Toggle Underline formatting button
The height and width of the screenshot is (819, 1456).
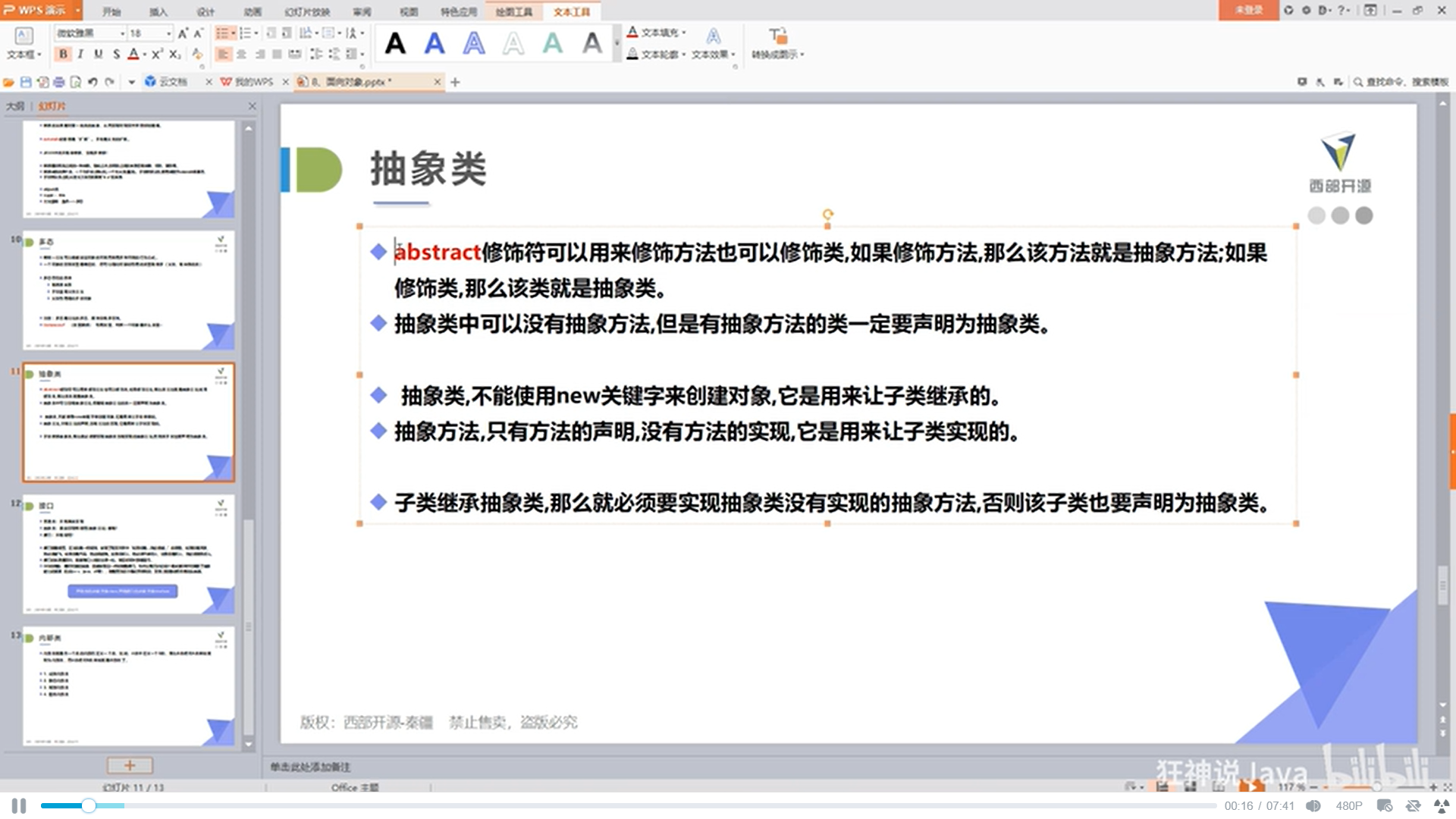pos(99,55)
